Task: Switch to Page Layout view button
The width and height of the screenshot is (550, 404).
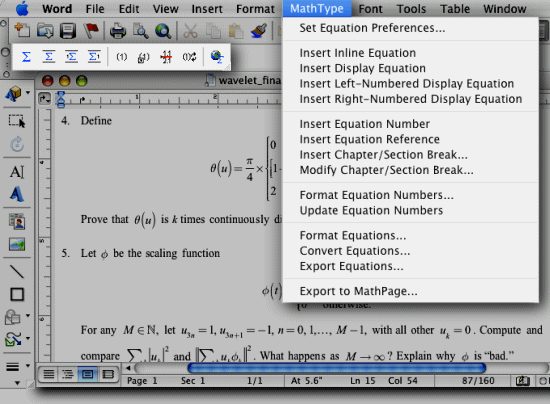Action: [x=87, y=375]
